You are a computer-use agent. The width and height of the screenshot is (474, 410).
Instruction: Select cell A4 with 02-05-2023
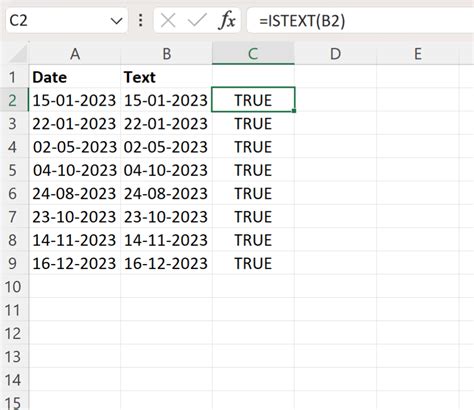pos(75,147)
